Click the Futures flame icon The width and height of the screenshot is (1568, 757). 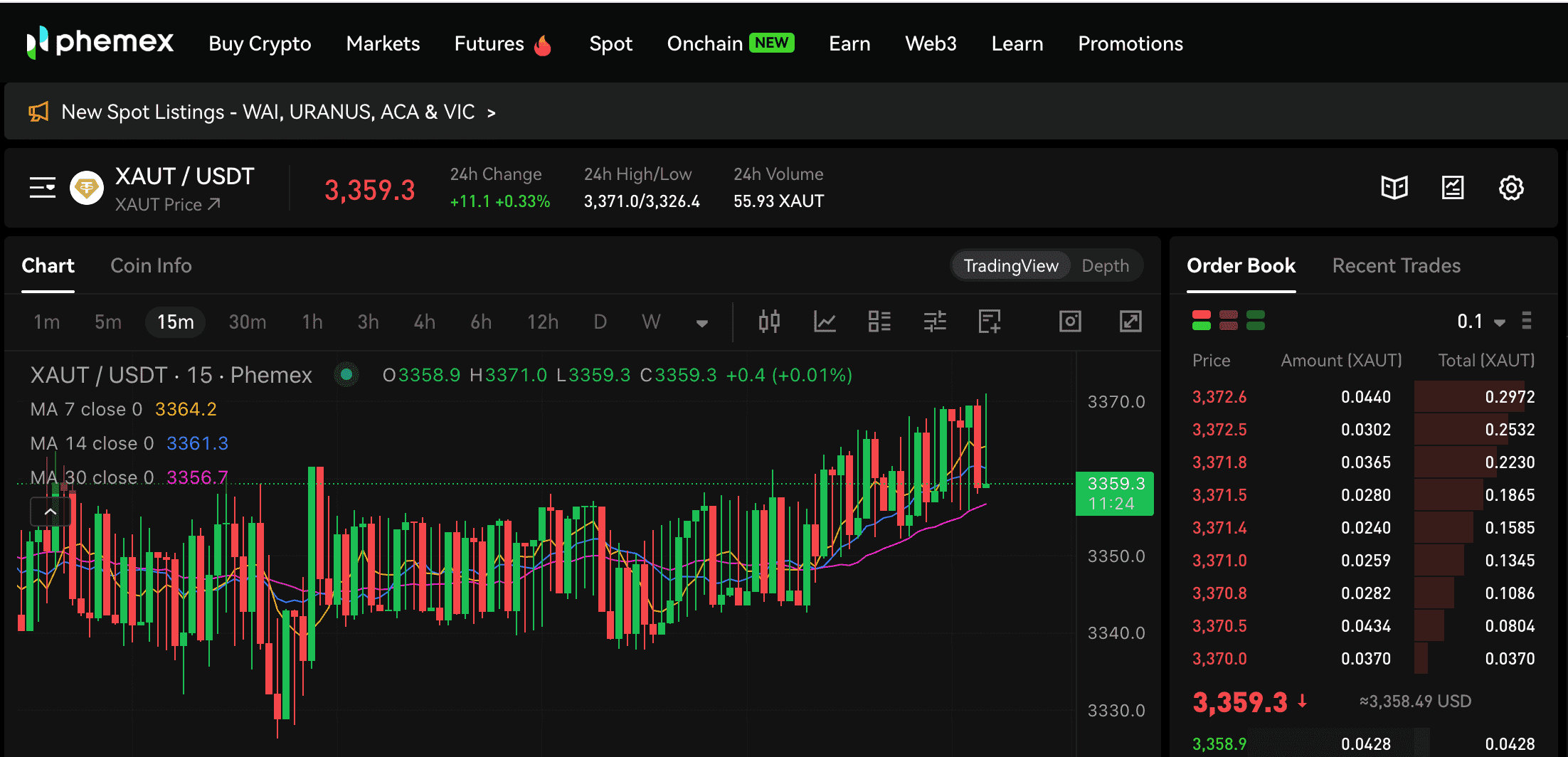543,45
